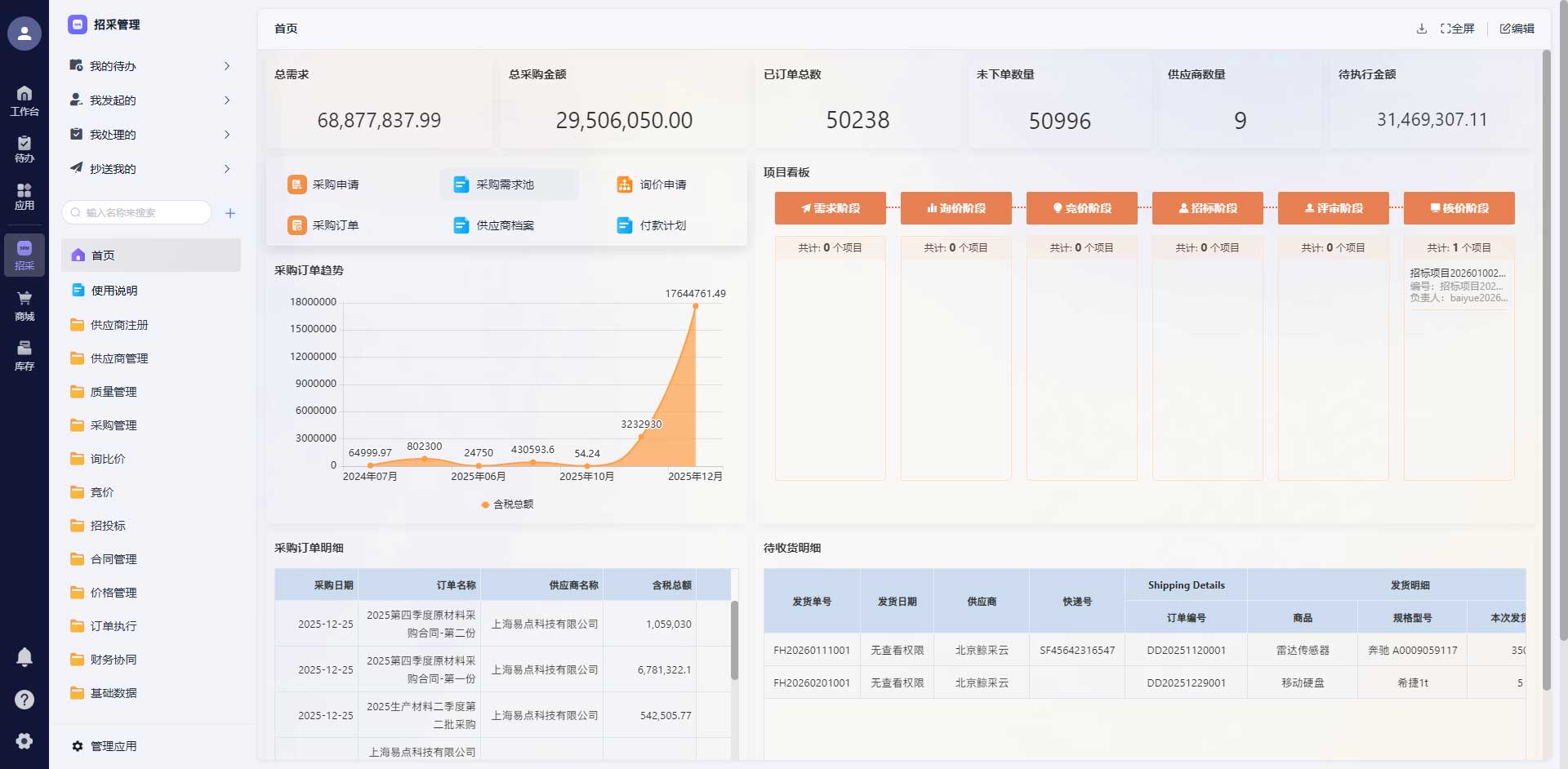Open the 合同管理 folder

[x=151, y=559]
